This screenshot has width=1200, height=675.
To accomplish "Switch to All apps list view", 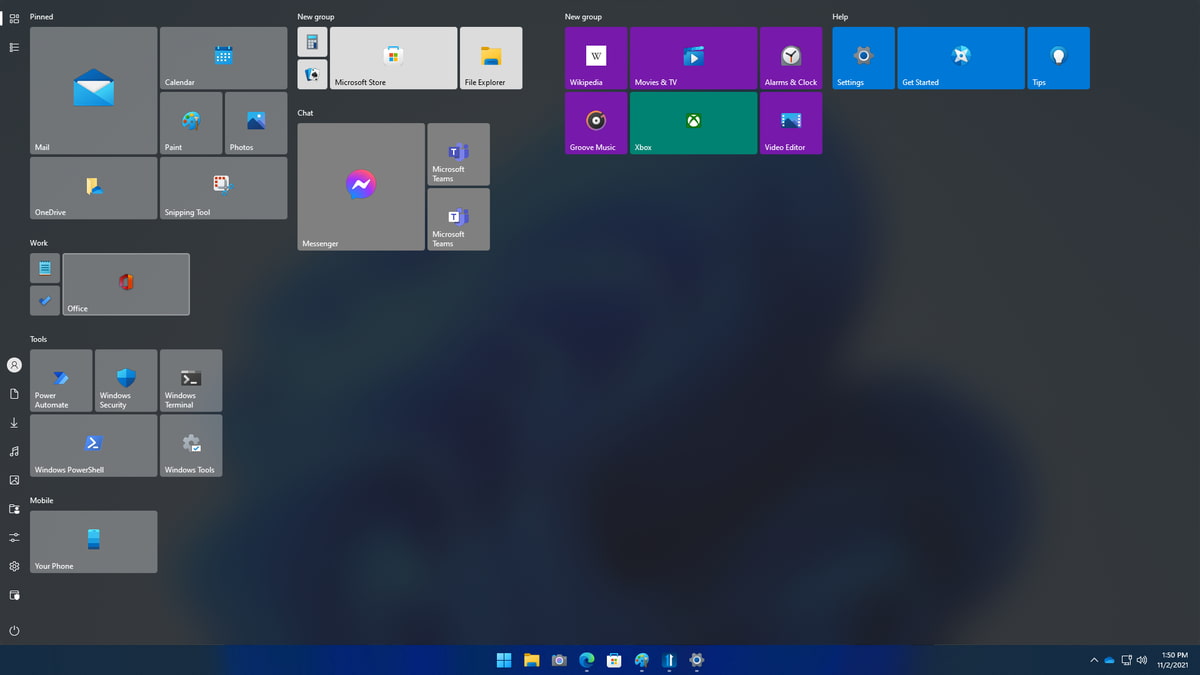I will pos(14,47).
